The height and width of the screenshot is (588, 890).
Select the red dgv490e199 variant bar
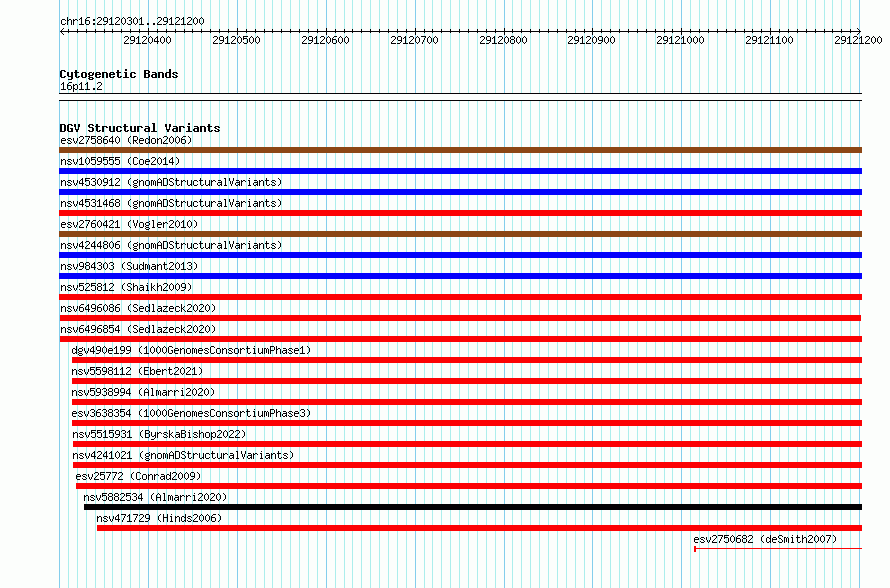(x=467, y=360)
